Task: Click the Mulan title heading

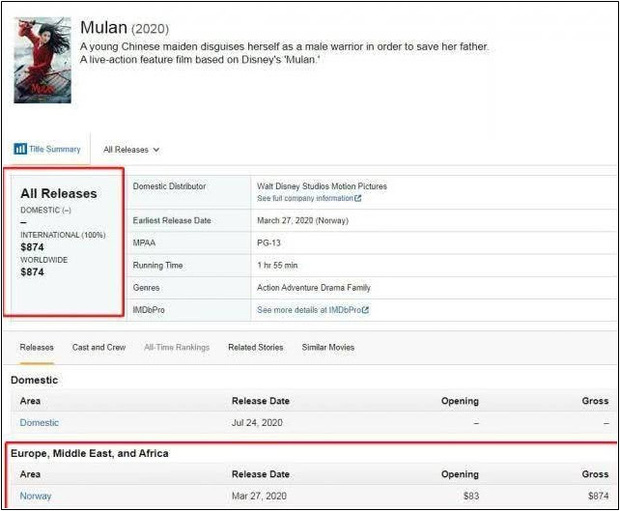Action: pos(103,27)
